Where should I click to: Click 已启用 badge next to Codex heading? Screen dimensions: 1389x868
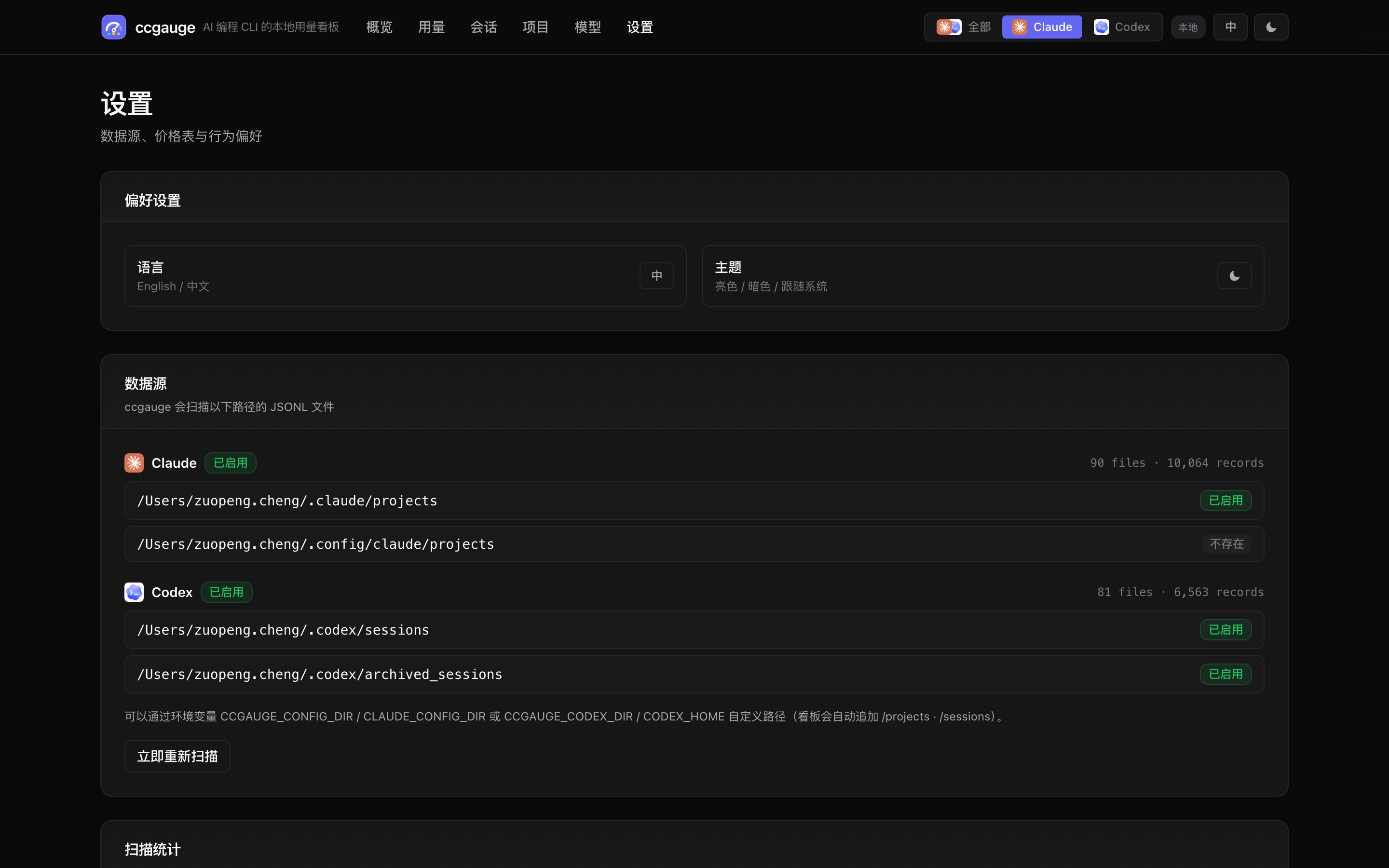coord(226,592)
